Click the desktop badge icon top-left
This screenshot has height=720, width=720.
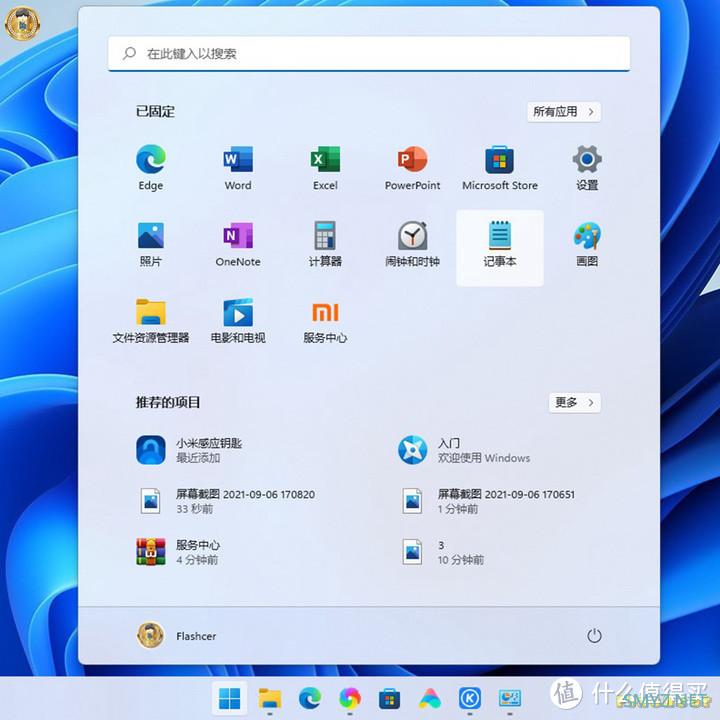click(22, 22)
